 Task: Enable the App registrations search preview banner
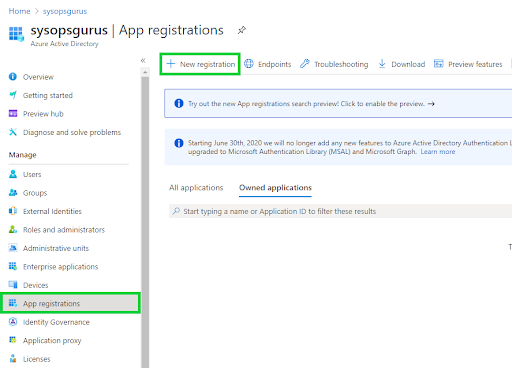(338, 104)
